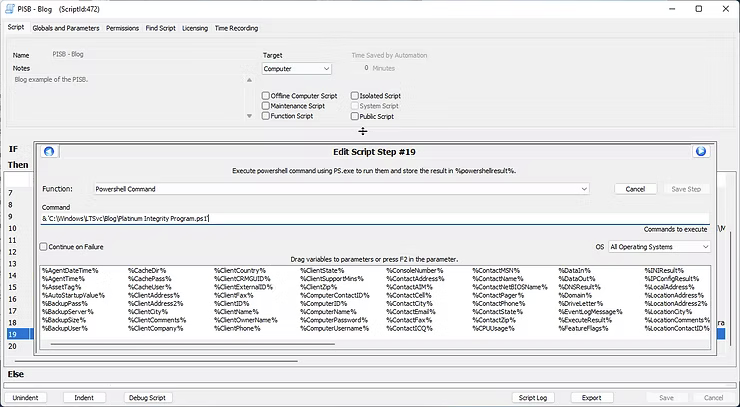Select the %CacheDir% variable
The height and width of the screenshot is (407, 740).
tap(147, 271)
